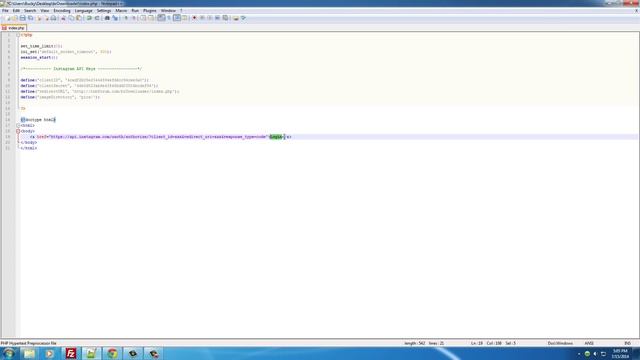Undo the last edit via toolbar
The width and height of the screenshot is (640, 360).
pyautogui.click(x=89, y=18)
